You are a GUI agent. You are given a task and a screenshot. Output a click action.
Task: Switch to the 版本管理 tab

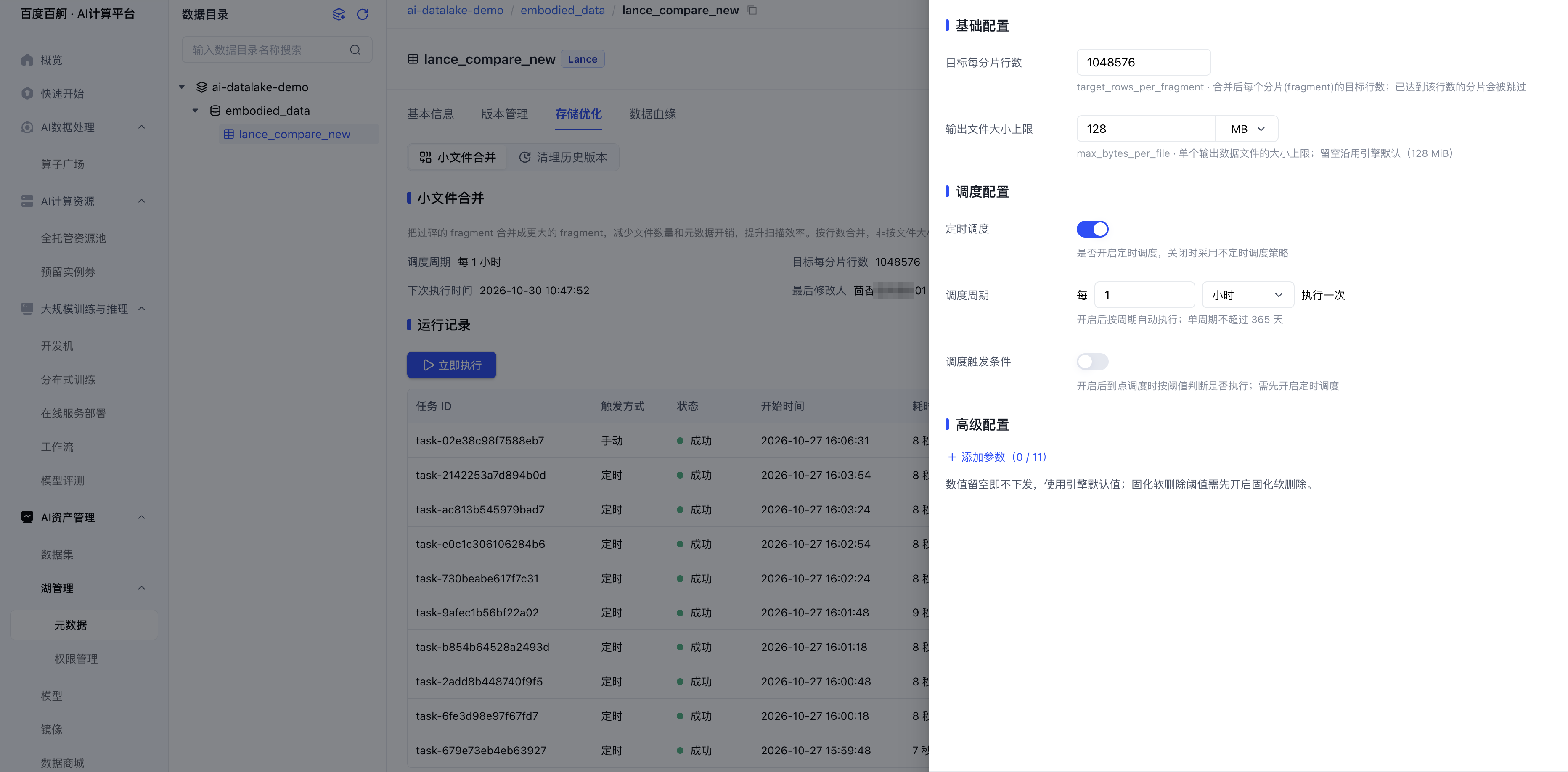[x=504, y=114]
